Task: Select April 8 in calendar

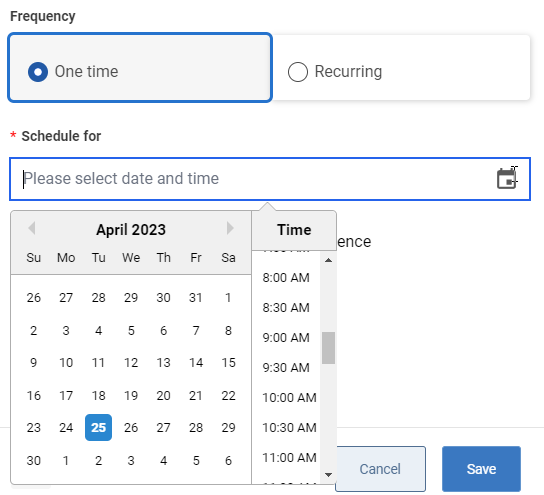Action: 228,330
